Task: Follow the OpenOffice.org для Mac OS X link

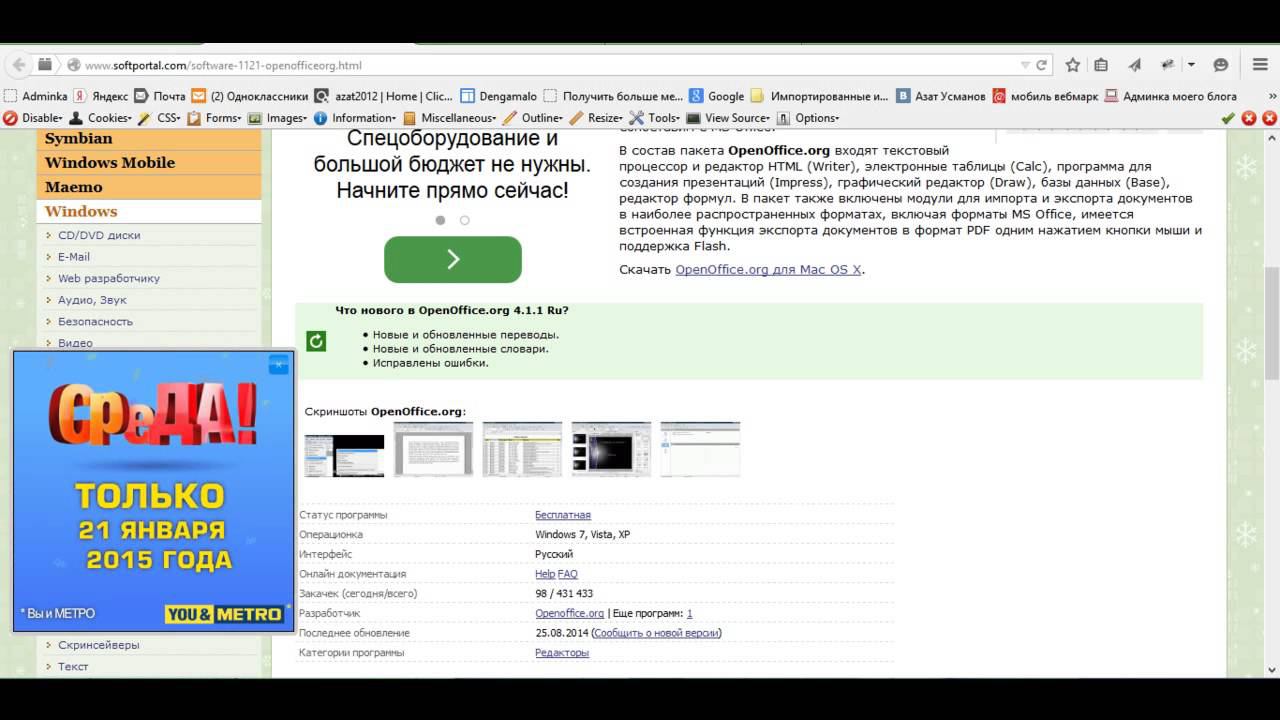Action: click(768, 270)
